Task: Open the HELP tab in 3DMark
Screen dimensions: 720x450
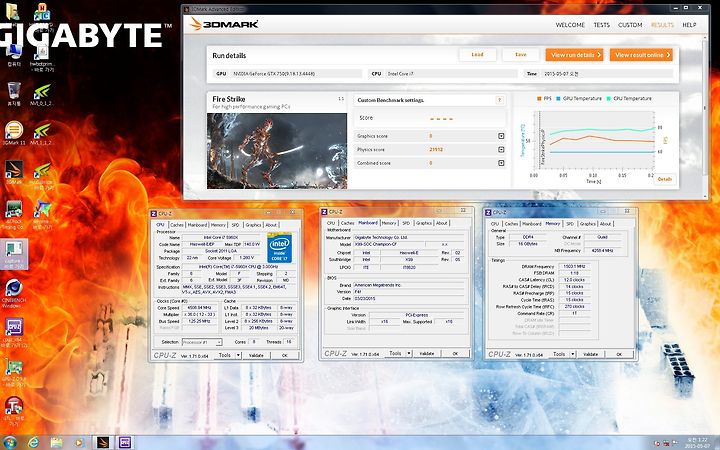Action: click(689, 25)
